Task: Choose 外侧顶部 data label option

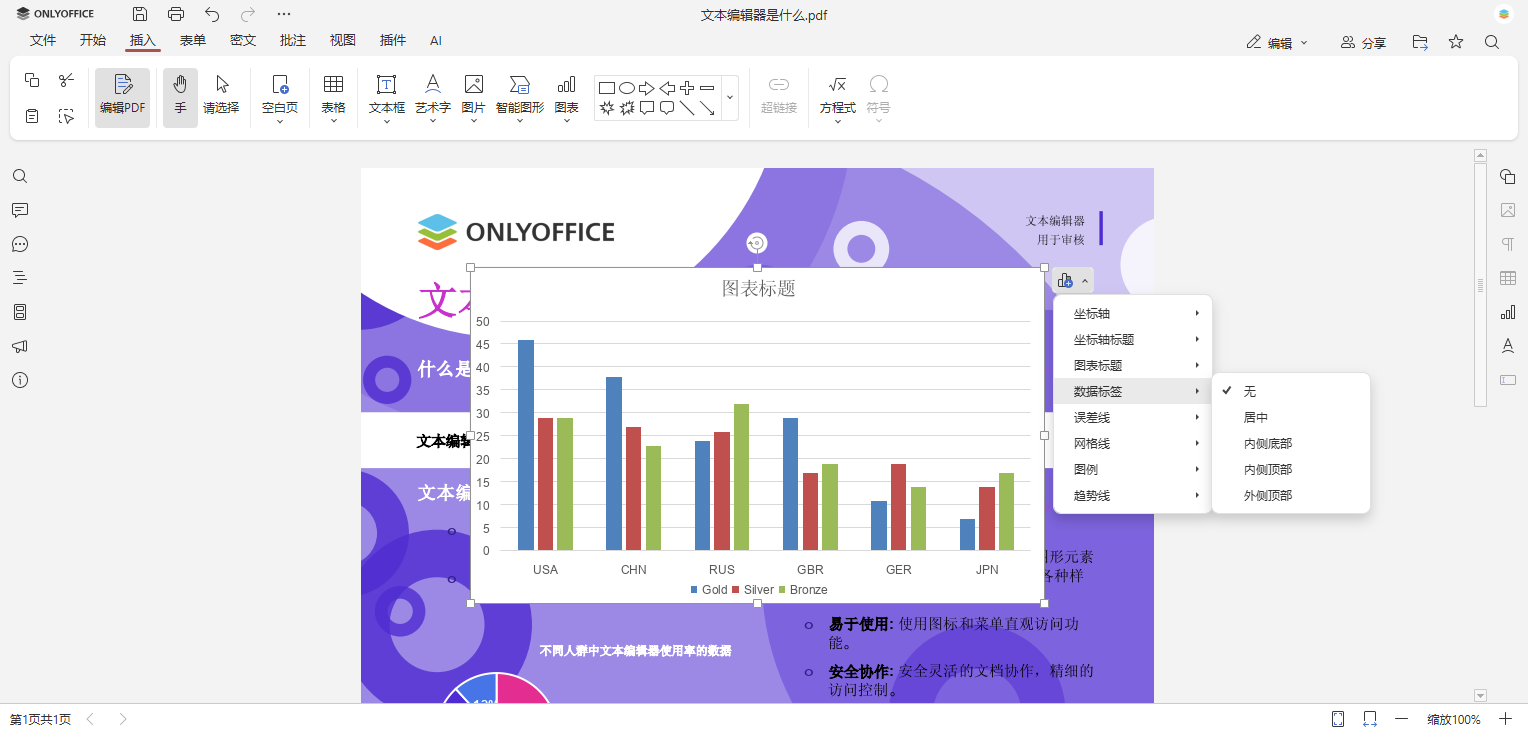Action: click(1268, 495)
